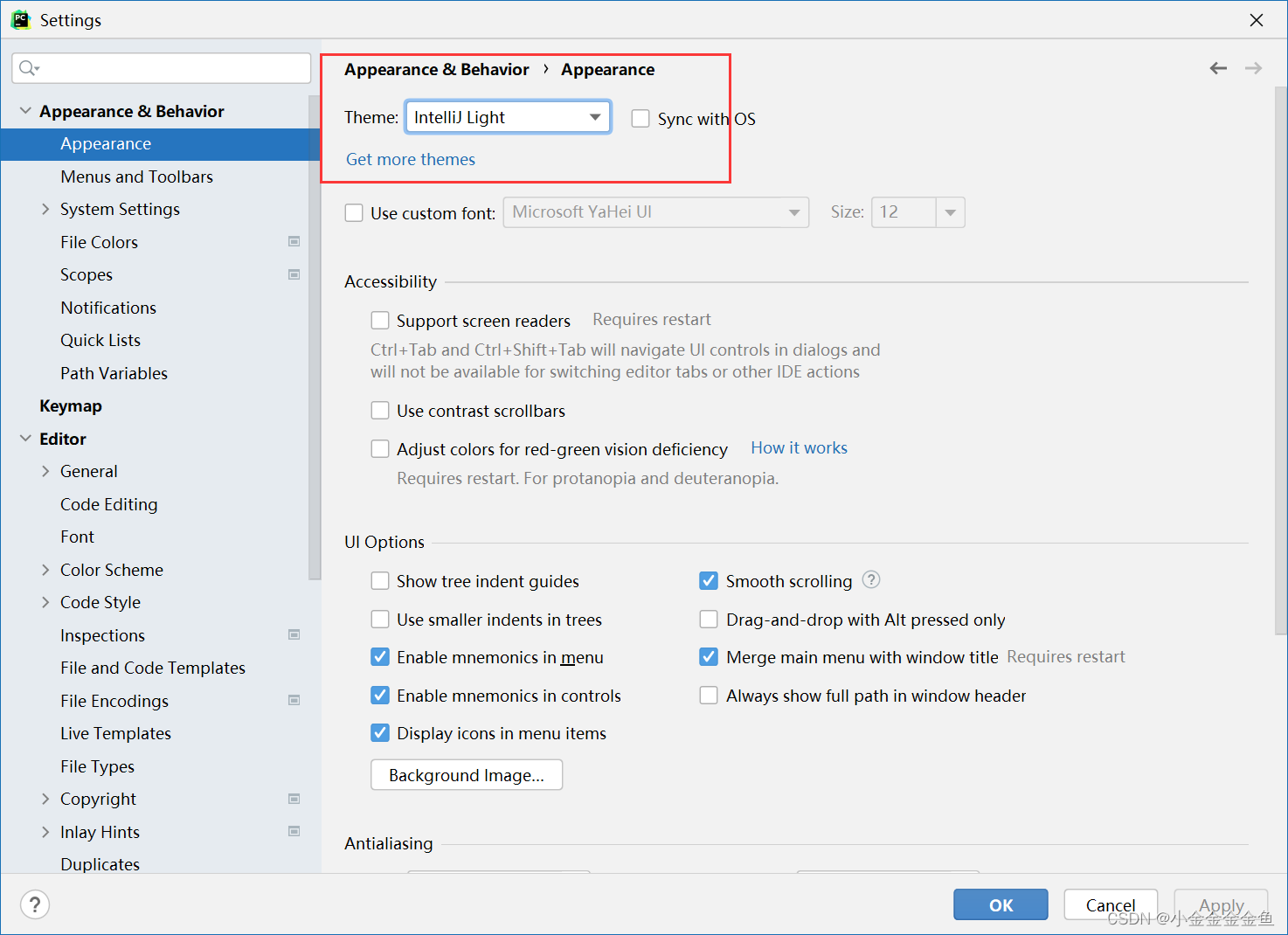Screen dimensions: 1288x935
Task: Click the help question mark button
Action: tap(35, 904)
